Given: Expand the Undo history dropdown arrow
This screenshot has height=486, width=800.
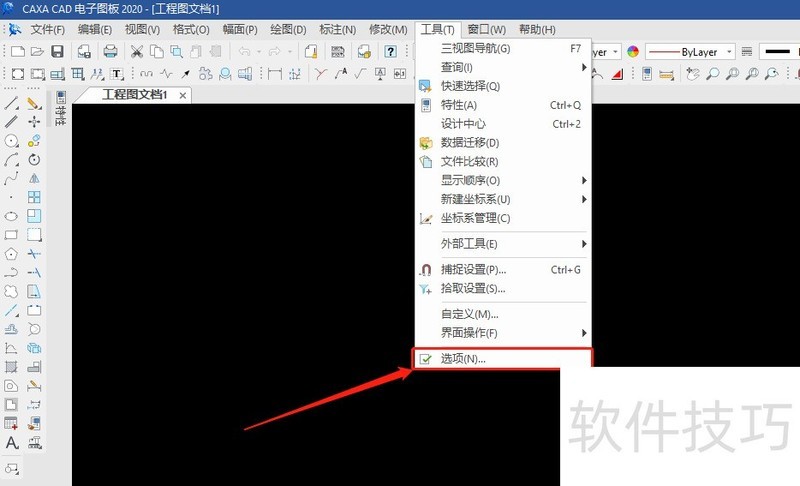Looking at the screenshot, I should (x=259, y=52).
